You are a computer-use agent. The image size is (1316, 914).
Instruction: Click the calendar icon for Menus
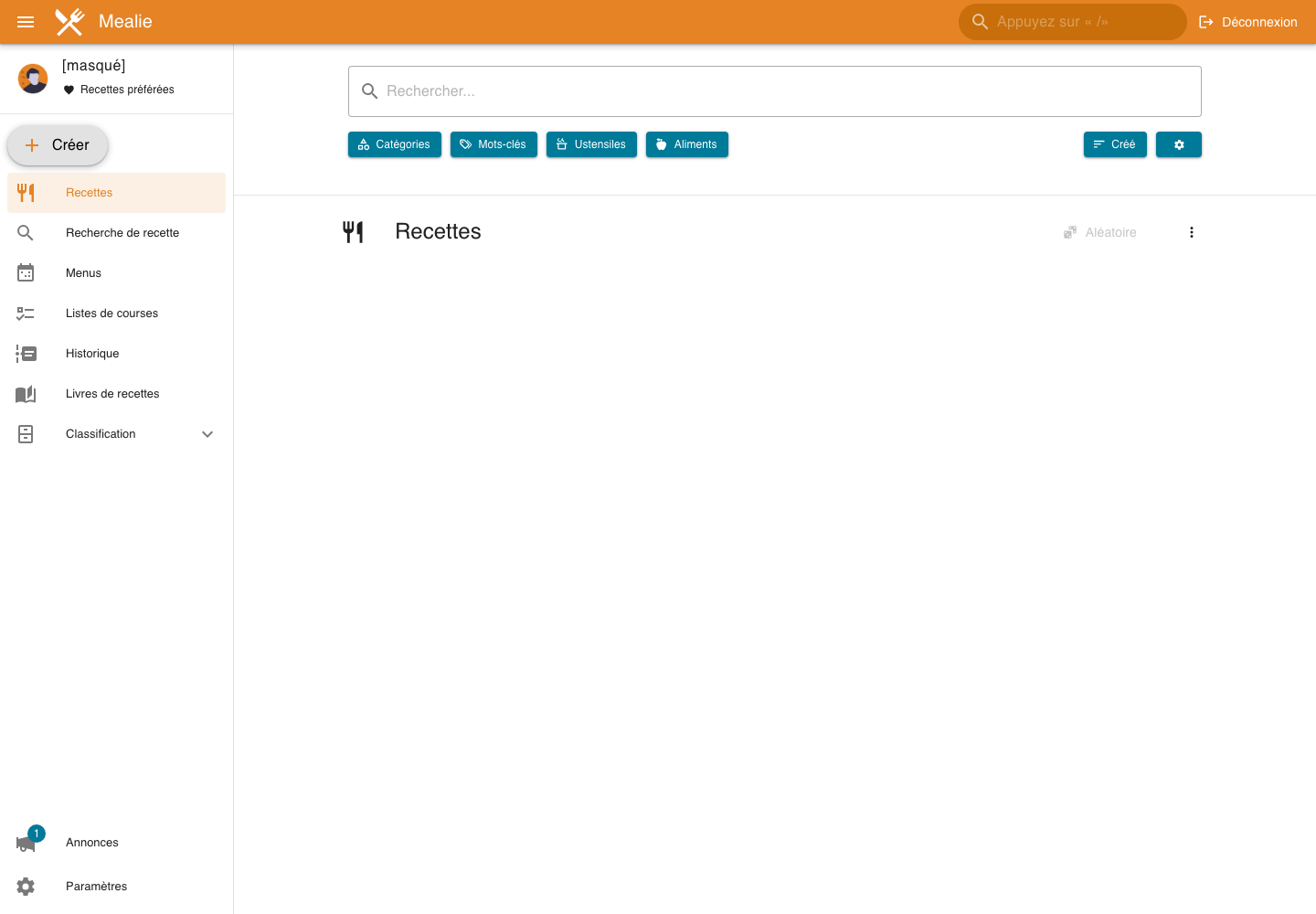coord(26,273)
